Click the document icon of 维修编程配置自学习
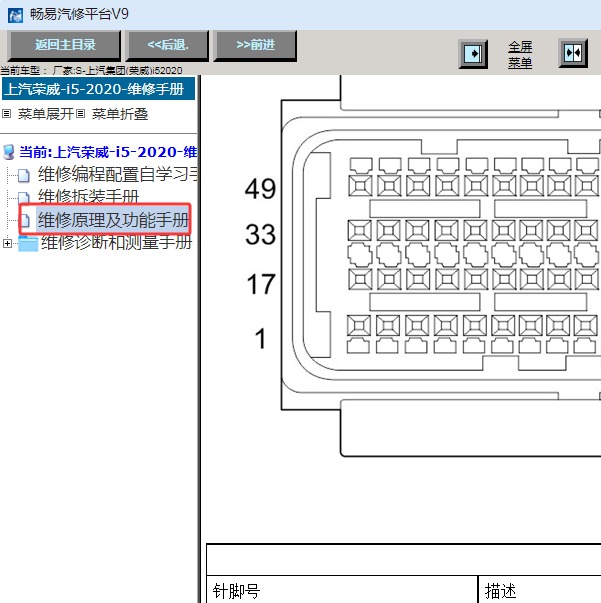This screenshot has height=603, width=601. pos(24,175)
